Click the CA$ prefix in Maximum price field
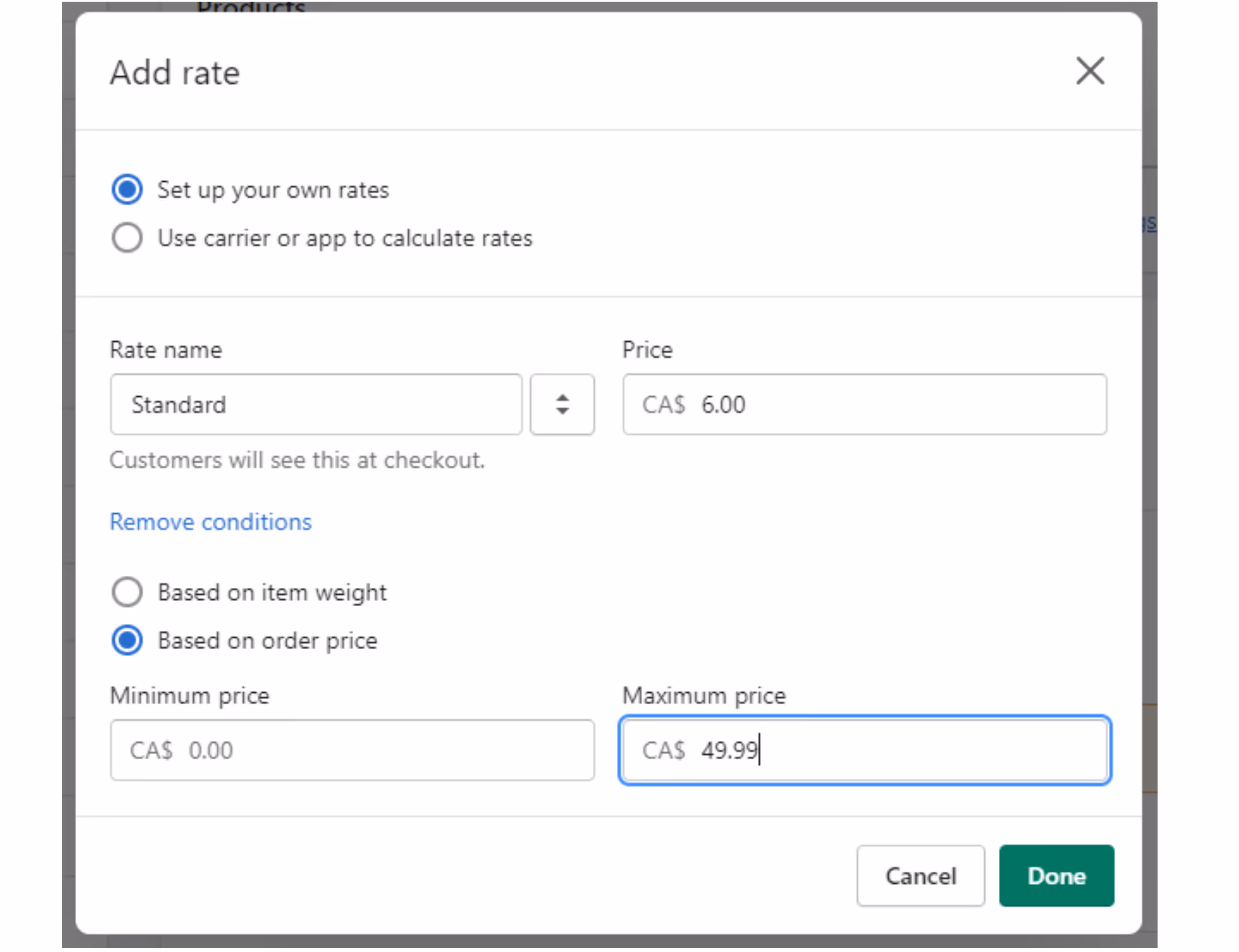 (x=663, y=750)
